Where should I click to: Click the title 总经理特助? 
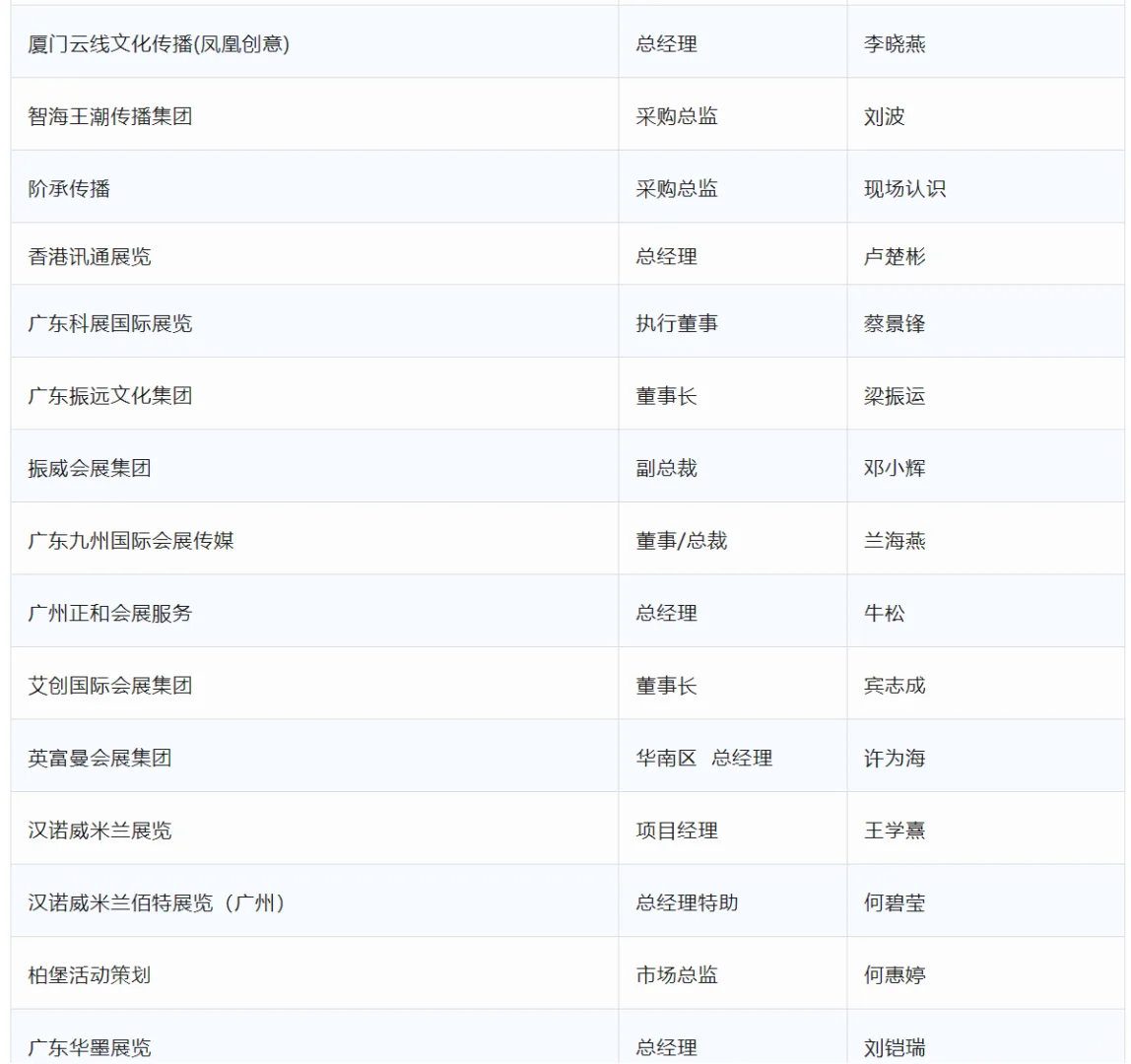click(x=687, y=902)
